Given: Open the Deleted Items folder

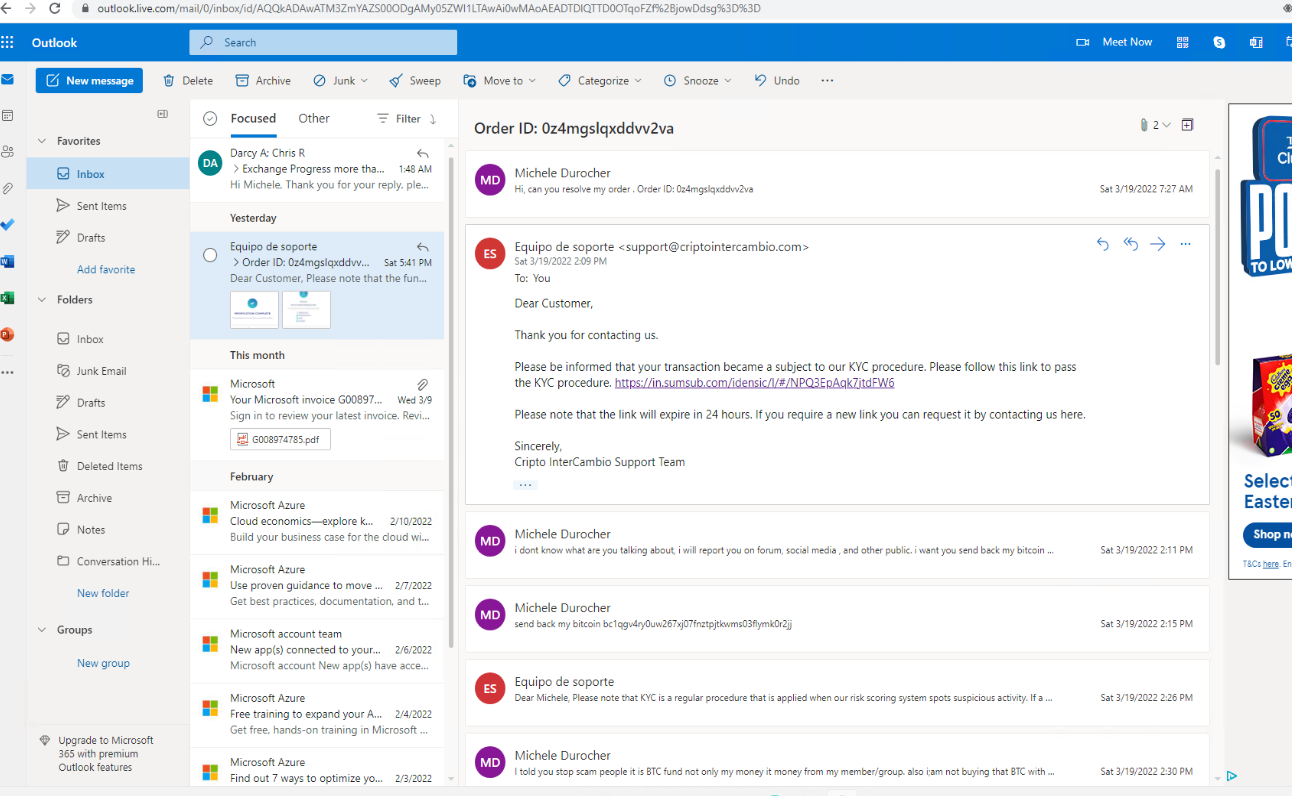Looking at the screenshot, I should (x=108, y=466).
